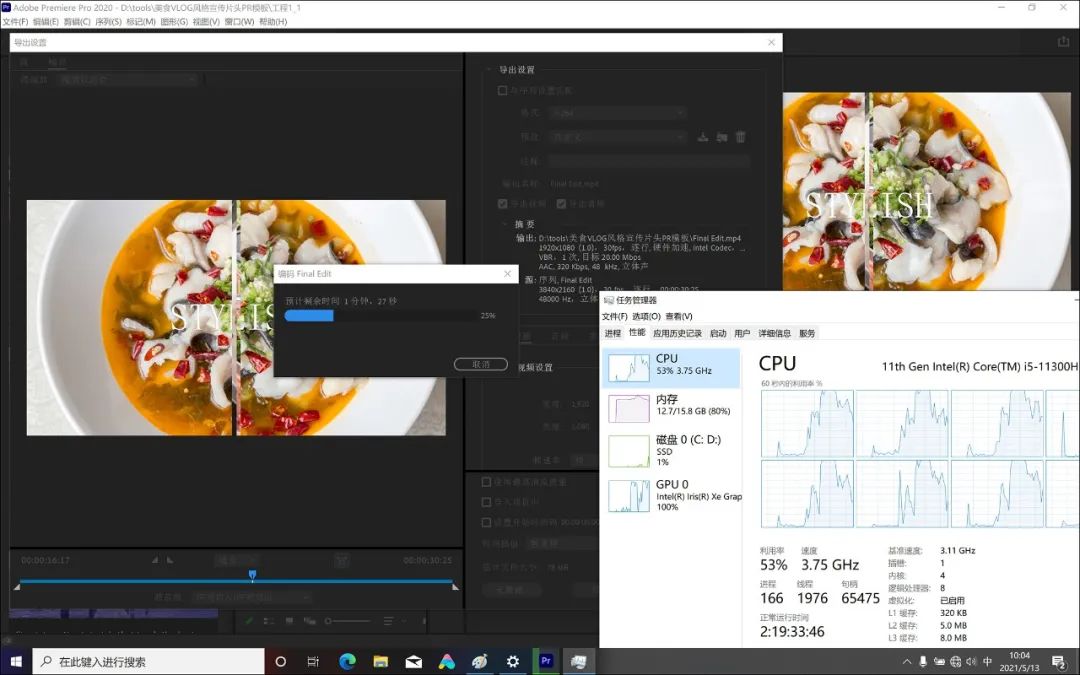Uncheck the 导出音频 option
The height and width of the screenshot is (675, 1080).
560,202
